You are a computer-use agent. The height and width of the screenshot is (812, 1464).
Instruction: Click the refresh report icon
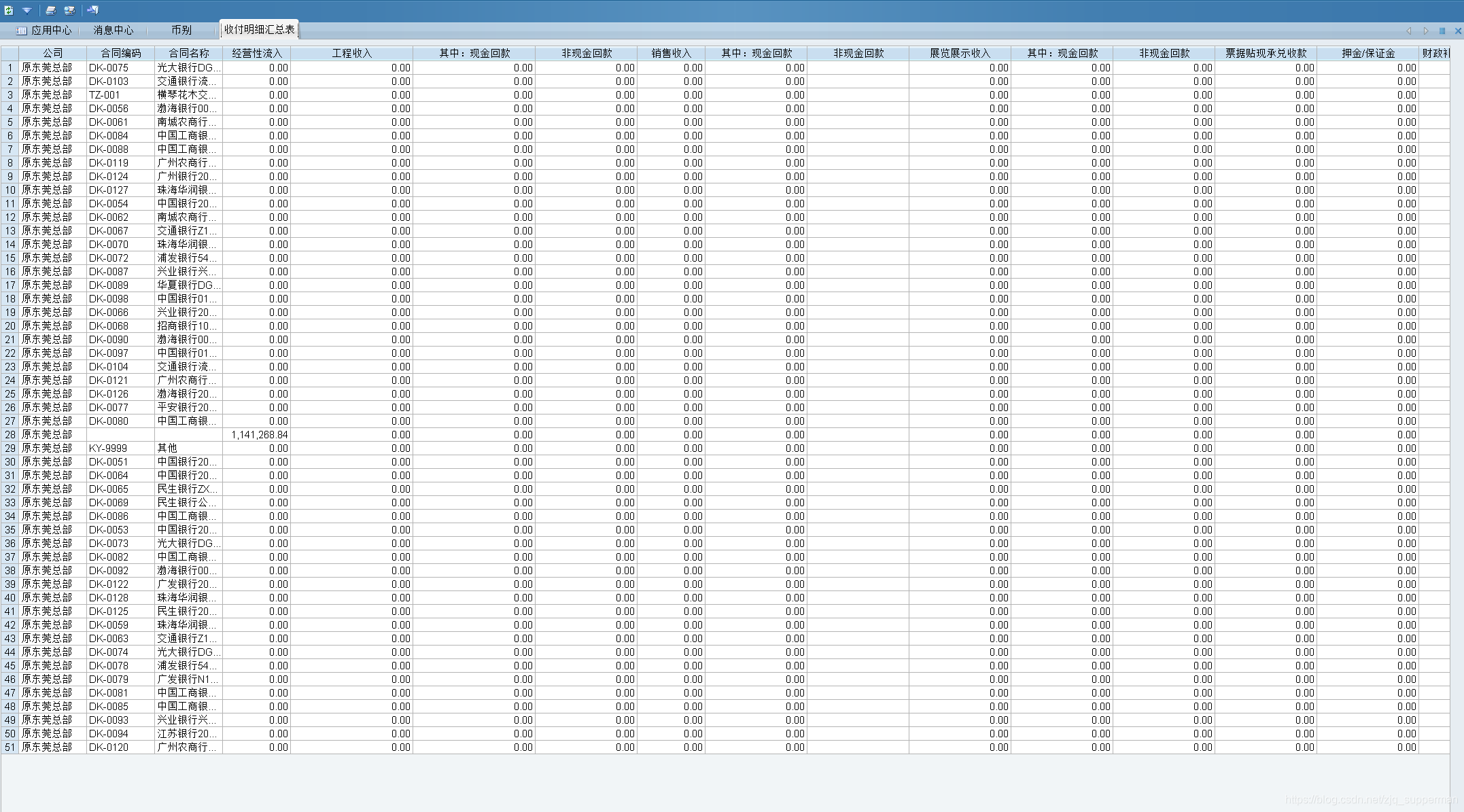click(x=9, y=10)
